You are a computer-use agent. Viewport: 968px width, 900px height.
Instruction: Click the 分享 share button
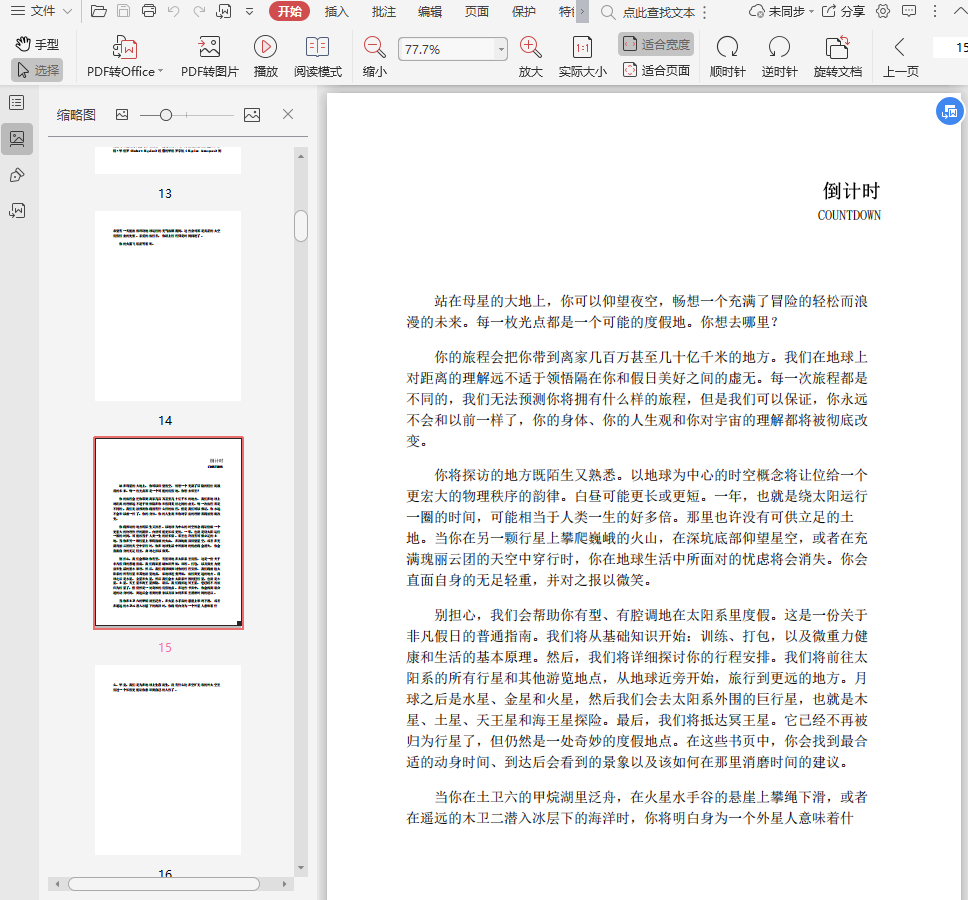click(843, 11)
